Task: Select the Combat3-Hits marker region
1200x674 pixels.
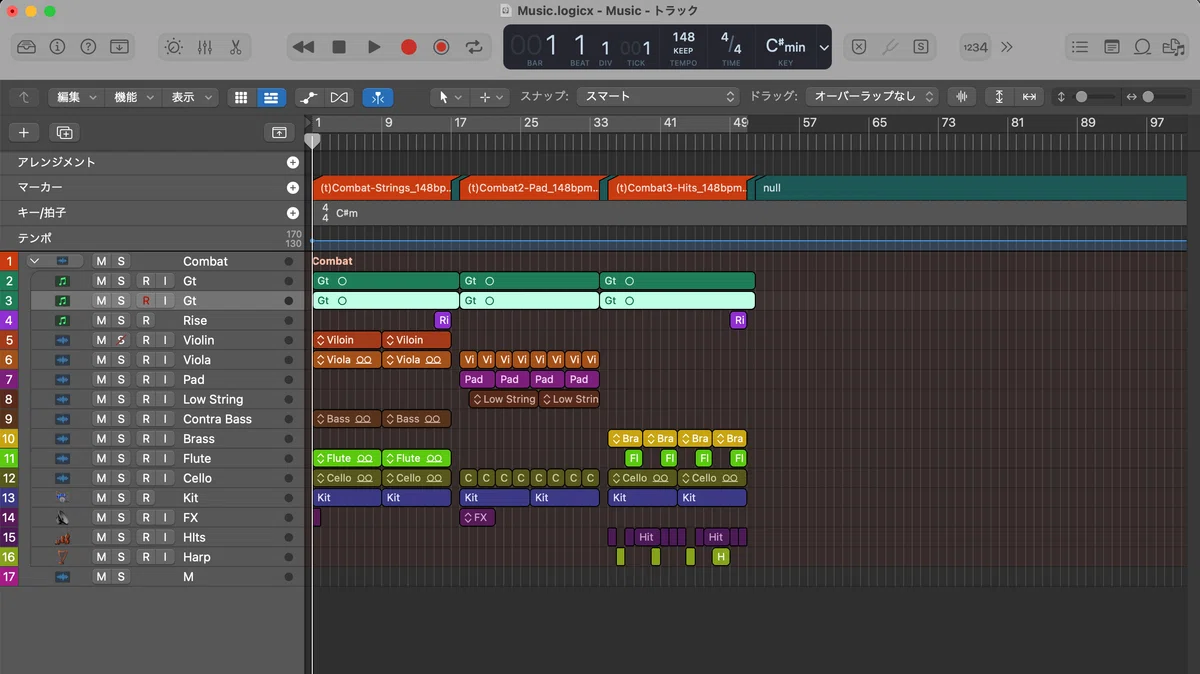Action: pyautogui.click(x=678, y=188)
